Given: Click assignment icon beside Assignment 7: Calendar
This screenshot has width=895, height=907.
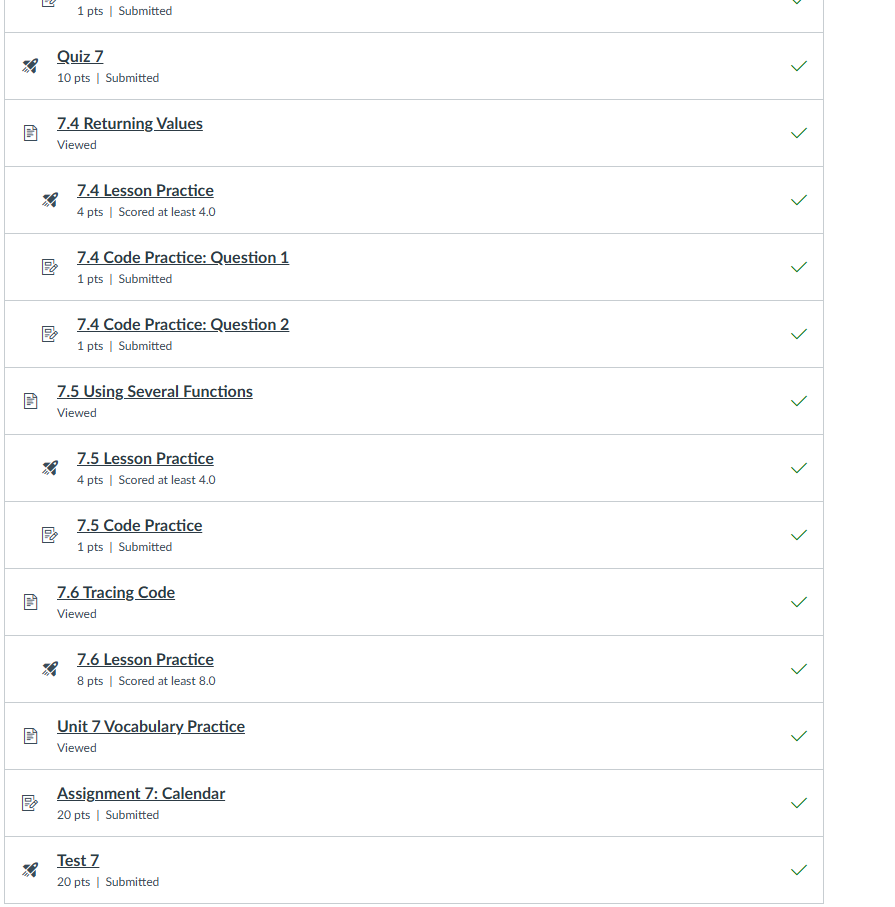Looking at the screenshot, I should [x=30, y=803].
